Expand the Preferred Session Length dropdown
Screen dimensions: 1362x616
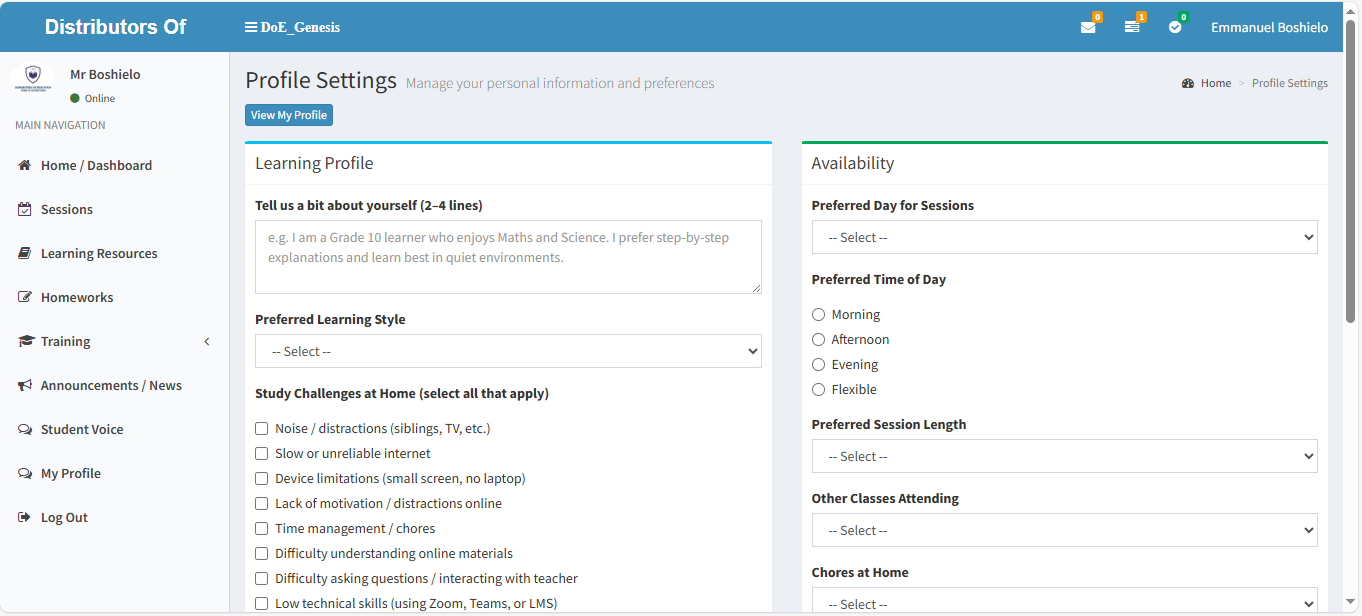[x=1064, y=457]
